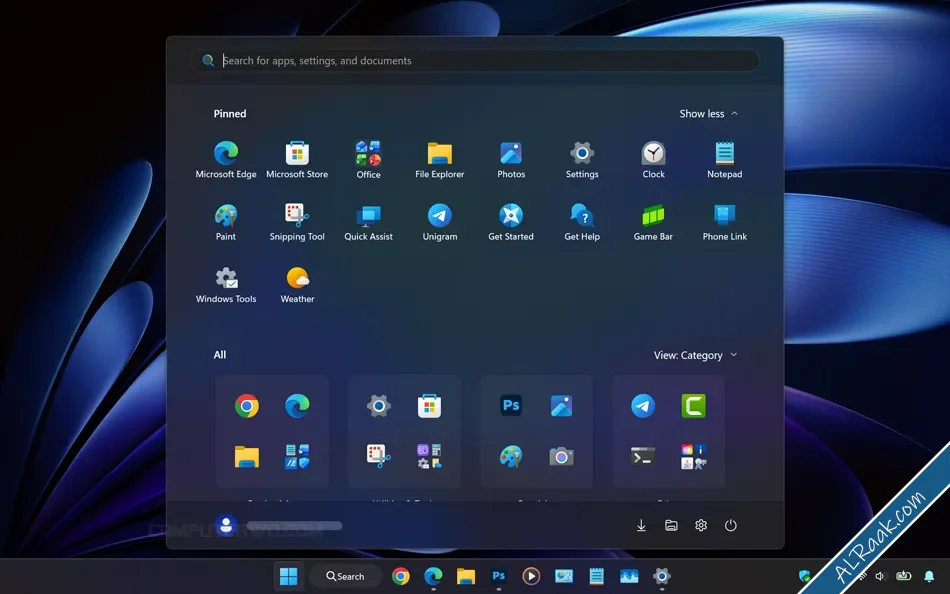This screenshot has width=950, height=594.
Task: Open Windows Security shield in system tray
Action: click(x=804, y=576)
